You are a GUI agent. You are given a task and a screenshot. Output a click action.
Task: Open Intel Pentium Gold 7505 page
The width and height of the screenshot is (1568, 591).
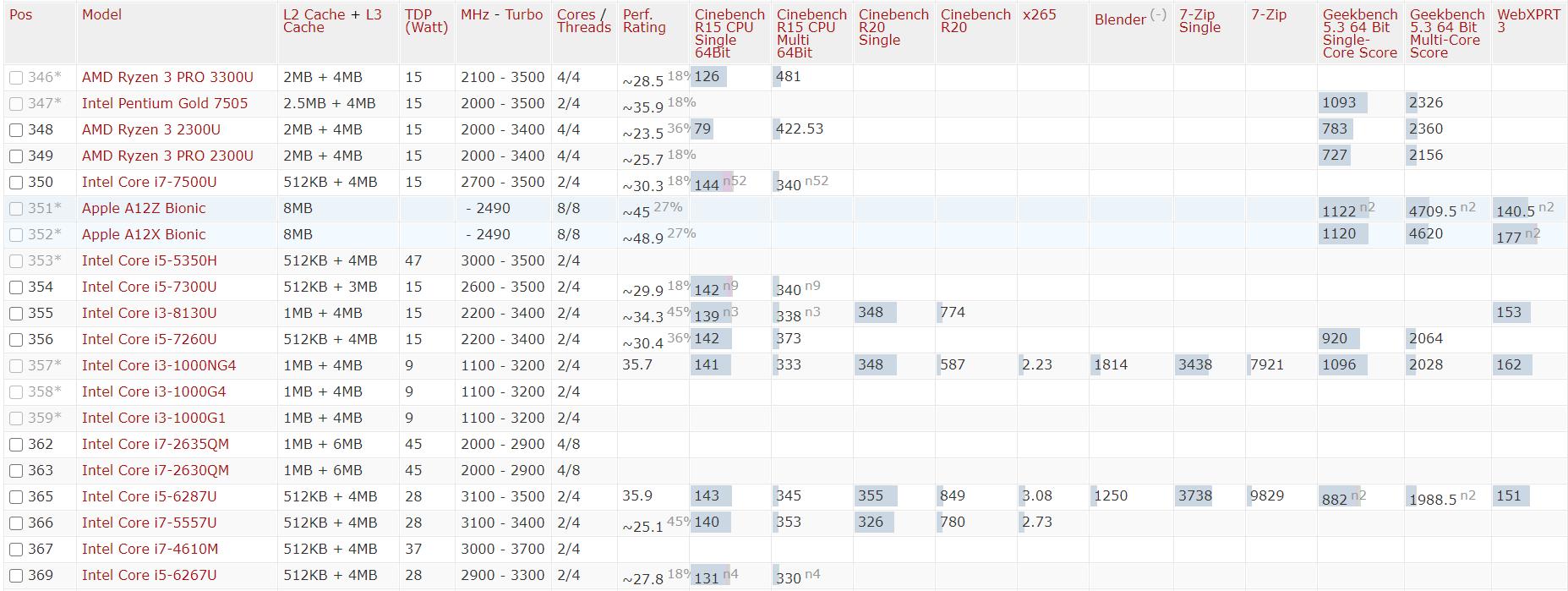pos(165,104)
